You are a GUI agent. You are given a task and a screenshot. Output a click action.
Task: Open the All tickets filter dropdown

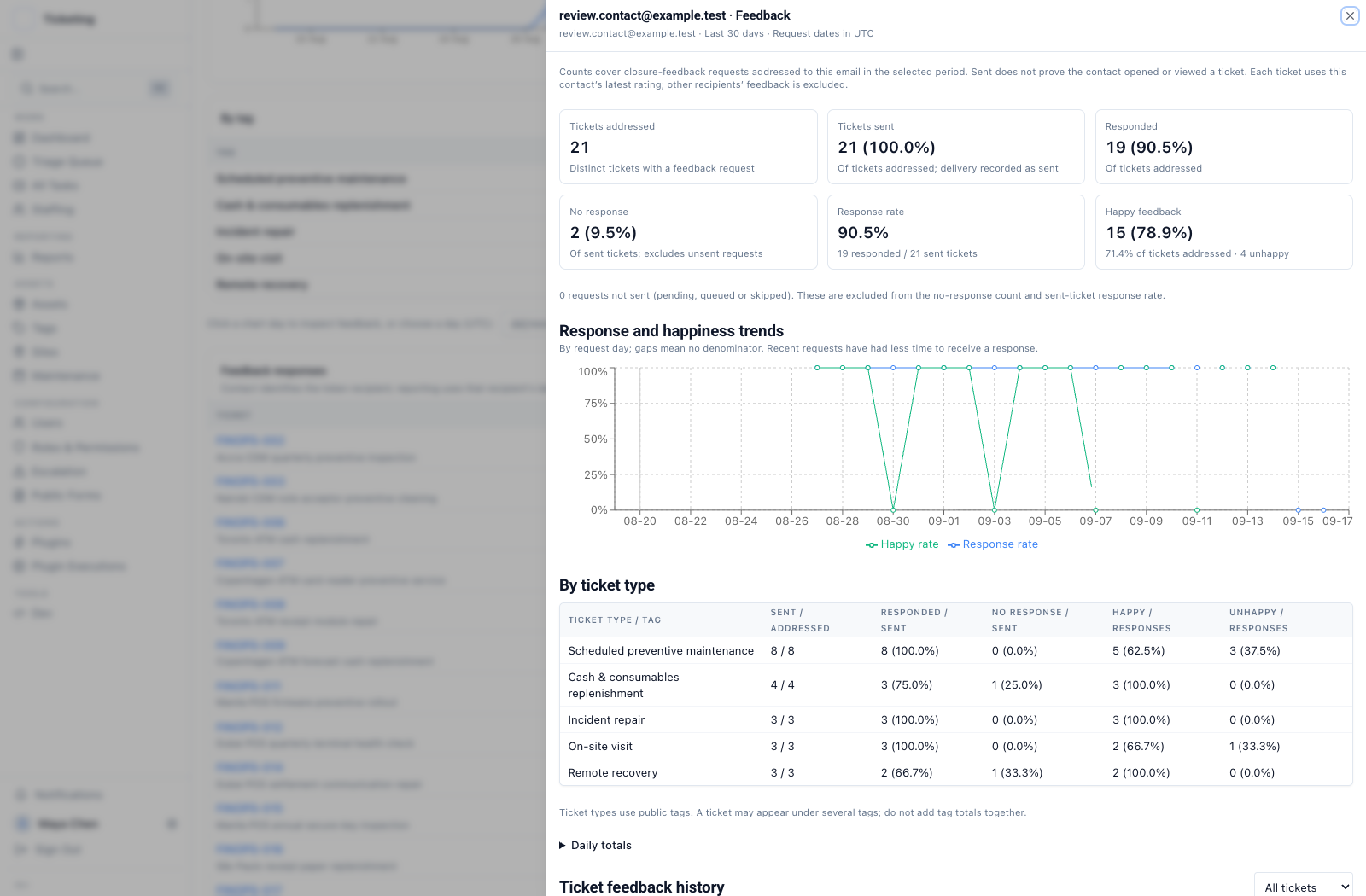[1303, 887]
